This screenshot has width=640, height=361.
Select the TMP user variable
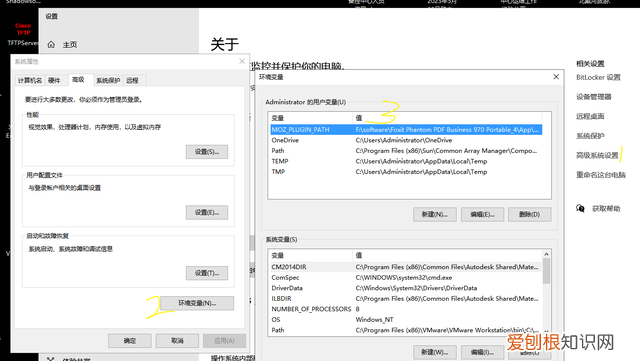click(x=406, y=172)
